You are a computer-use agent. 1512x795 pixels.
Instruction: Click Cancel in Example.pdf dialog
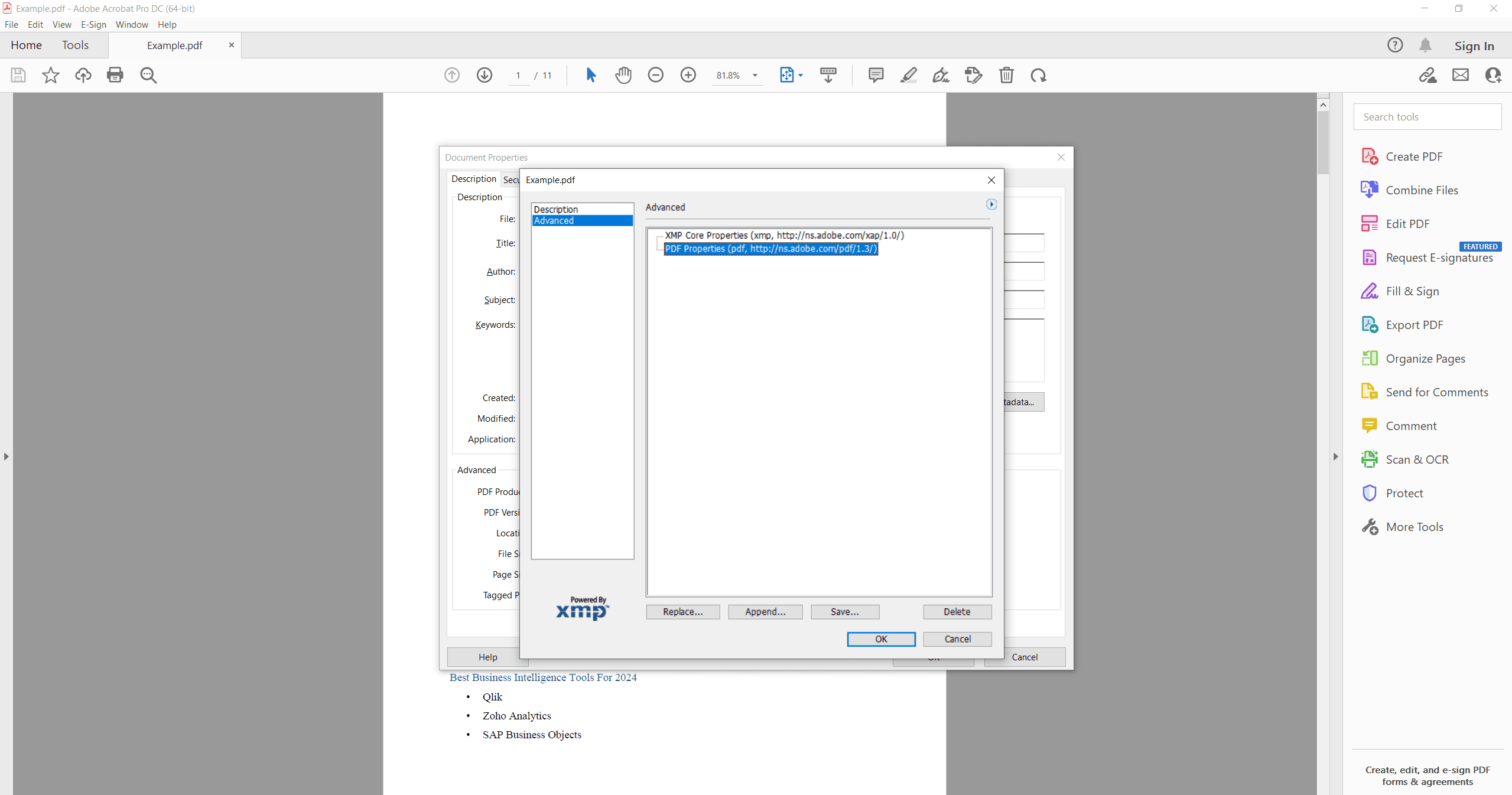pyautogui.click(x=957, y=639)
